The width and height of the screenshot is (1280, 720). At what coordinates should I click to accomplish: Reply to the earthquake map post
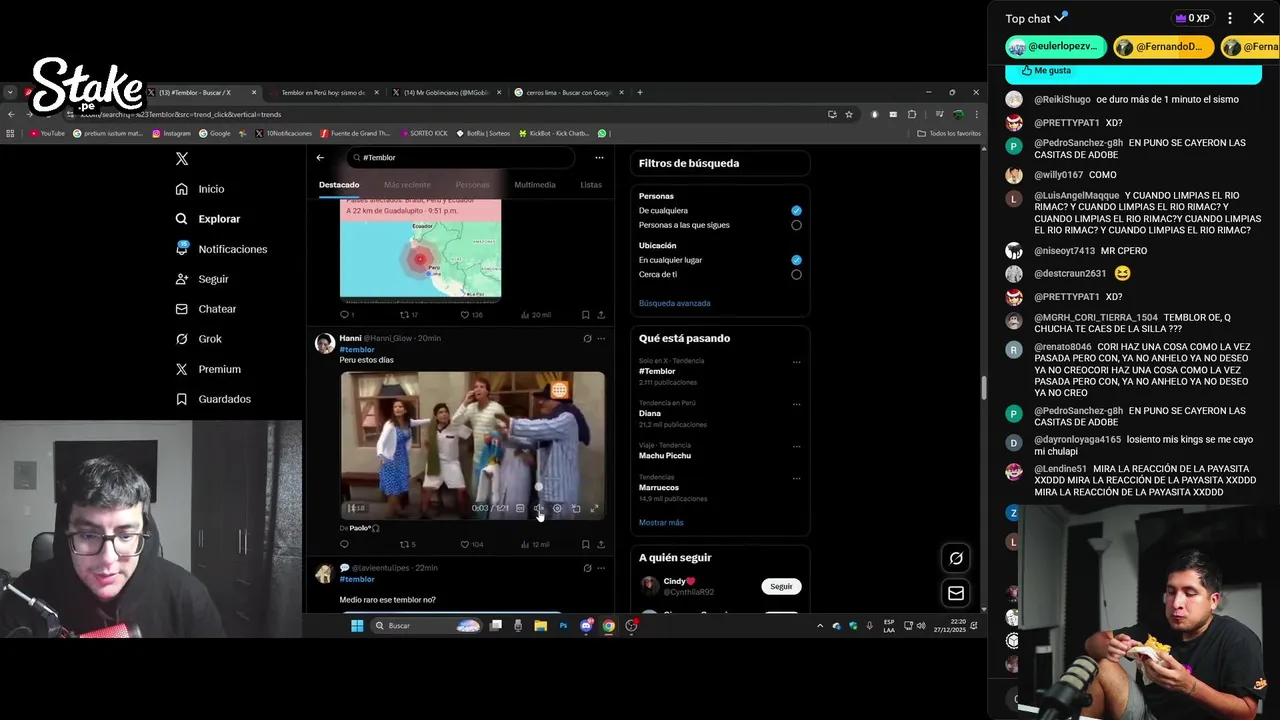tap(345, 315)
